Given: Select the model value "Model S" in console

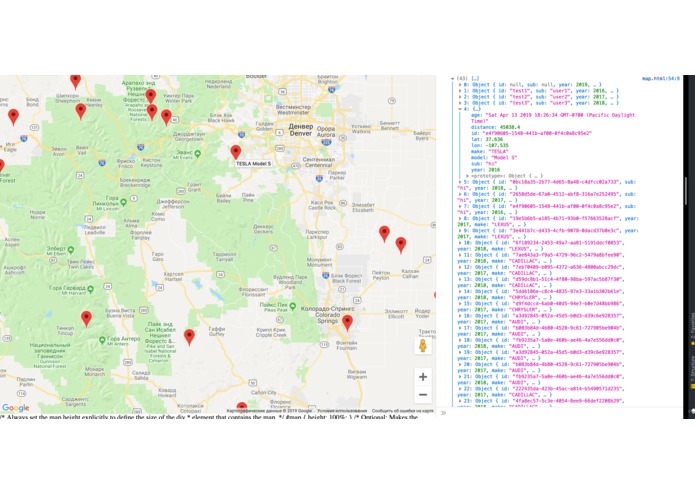Looking at the screenshot, I should tap(505, 157).
